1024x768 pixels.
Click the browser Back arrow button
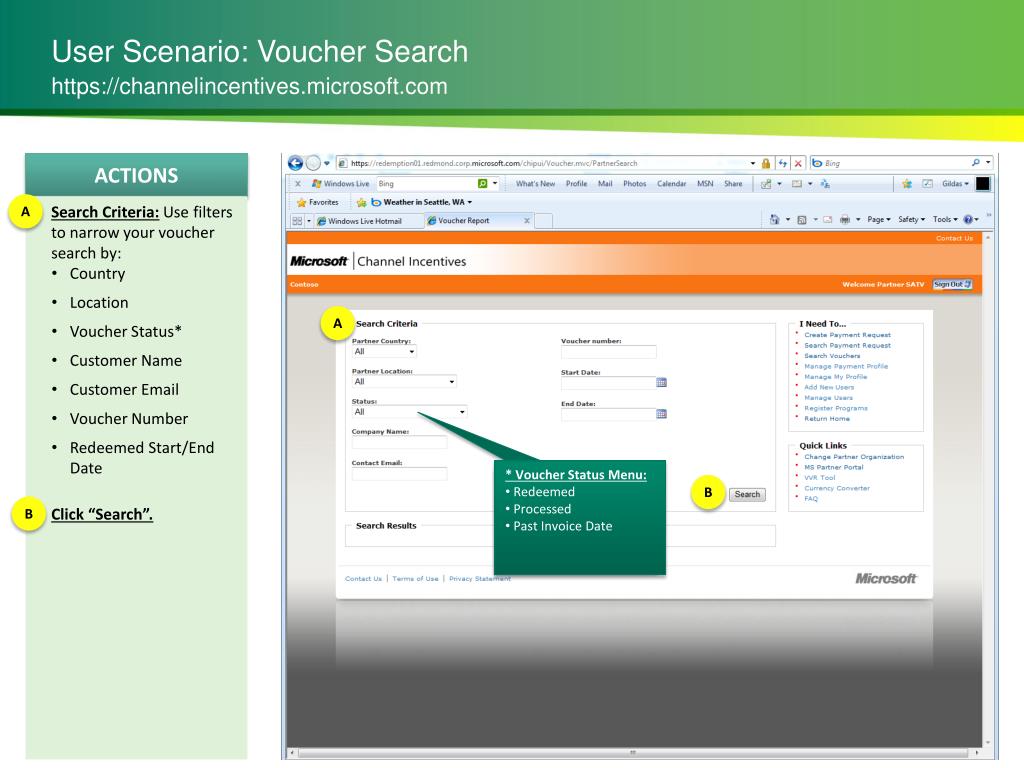point(295,163)
